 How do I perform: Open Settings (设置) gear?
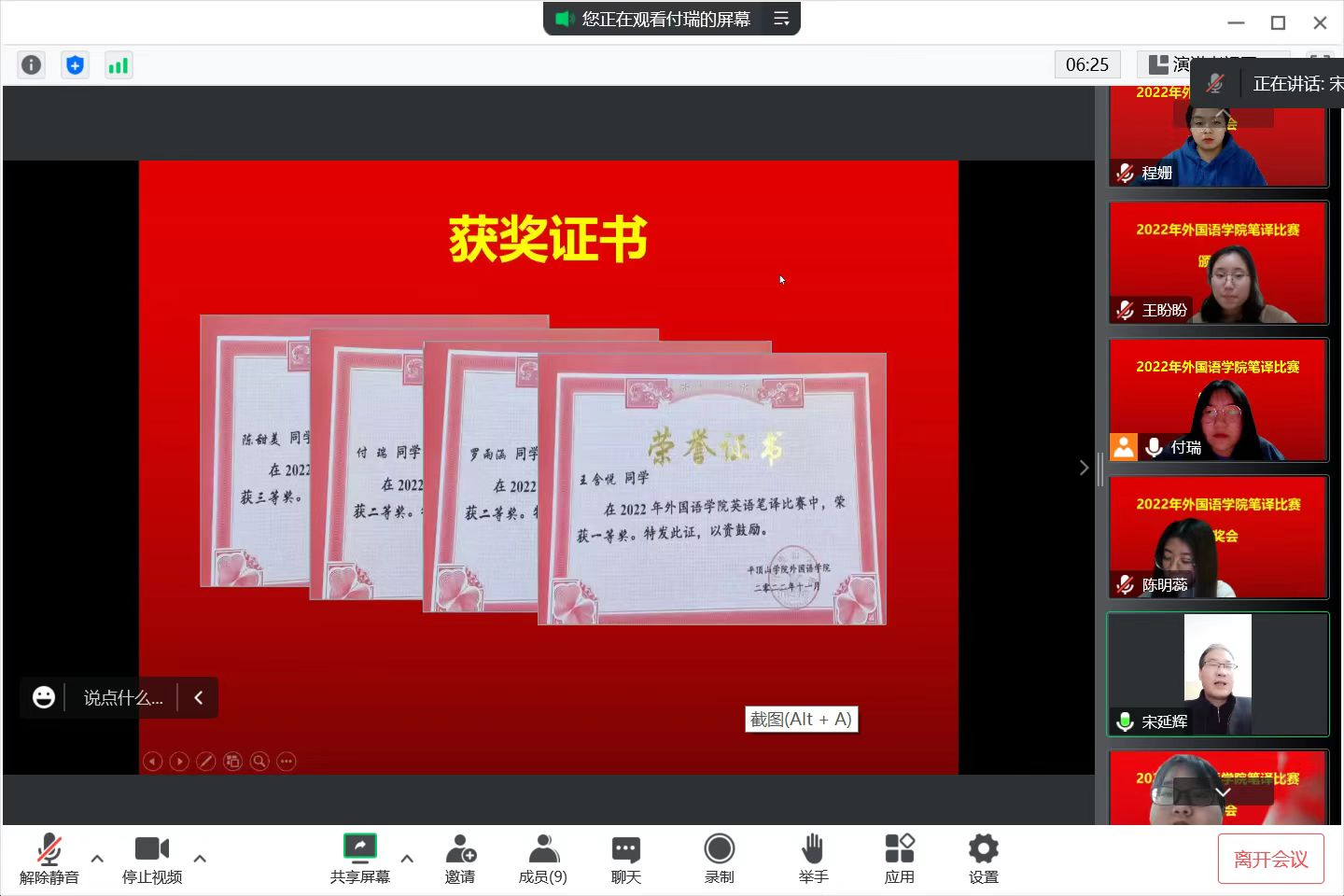click(983, 858)
